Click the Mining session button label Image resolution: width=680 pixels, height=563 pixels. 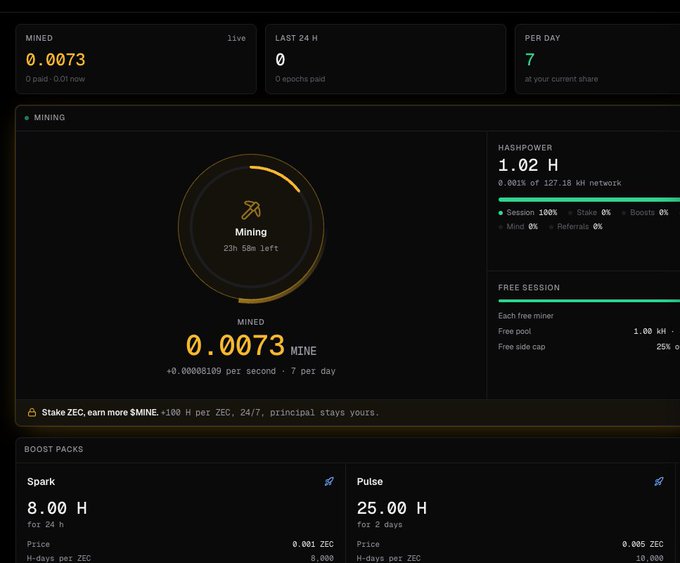point(251,232)
